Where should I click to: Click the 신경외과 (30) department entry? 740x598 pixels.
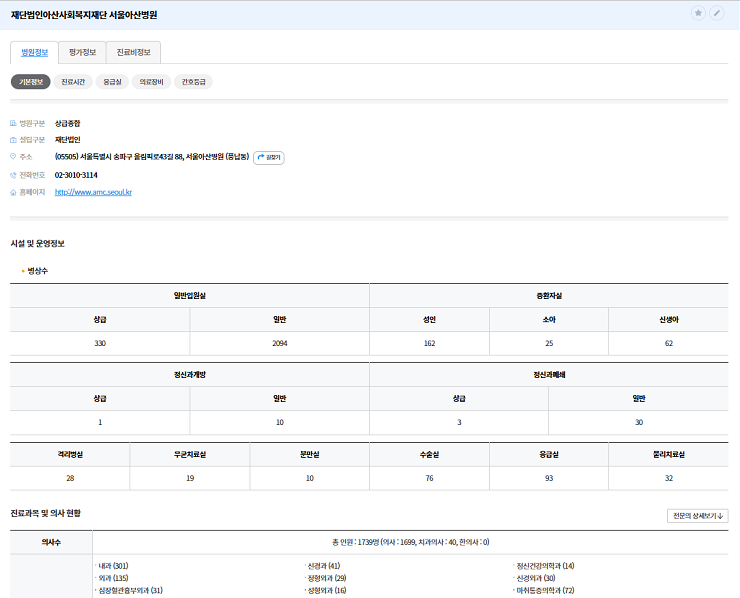point(536,578)
